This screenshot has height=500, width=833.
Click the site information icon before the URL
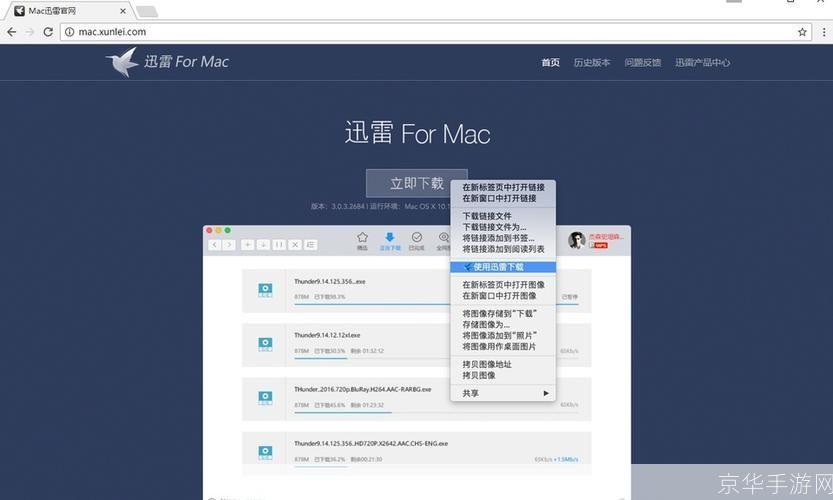(x=70, y=32)
